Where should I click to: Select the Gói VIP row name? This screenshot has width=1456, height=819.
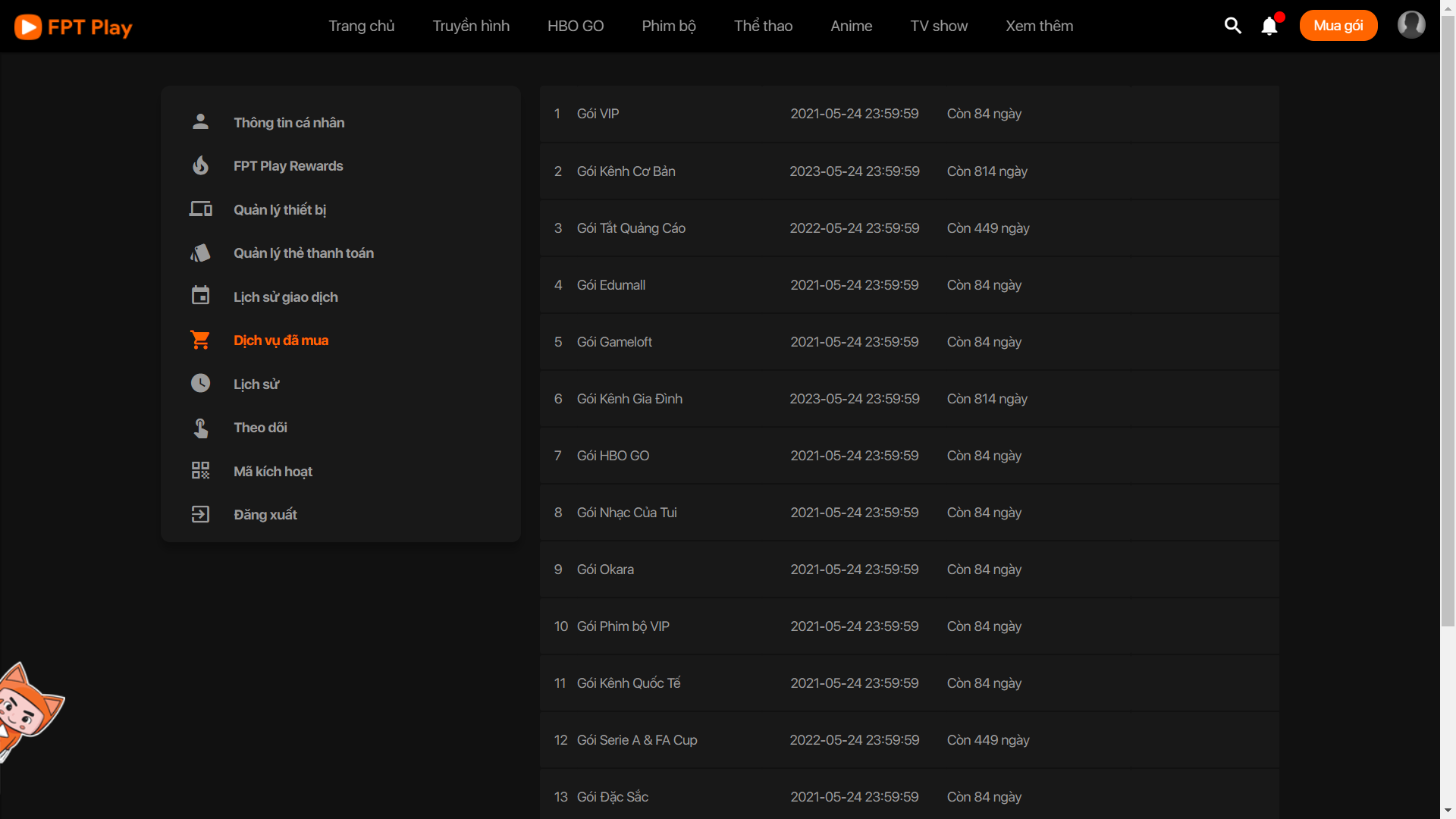[598, 114]
